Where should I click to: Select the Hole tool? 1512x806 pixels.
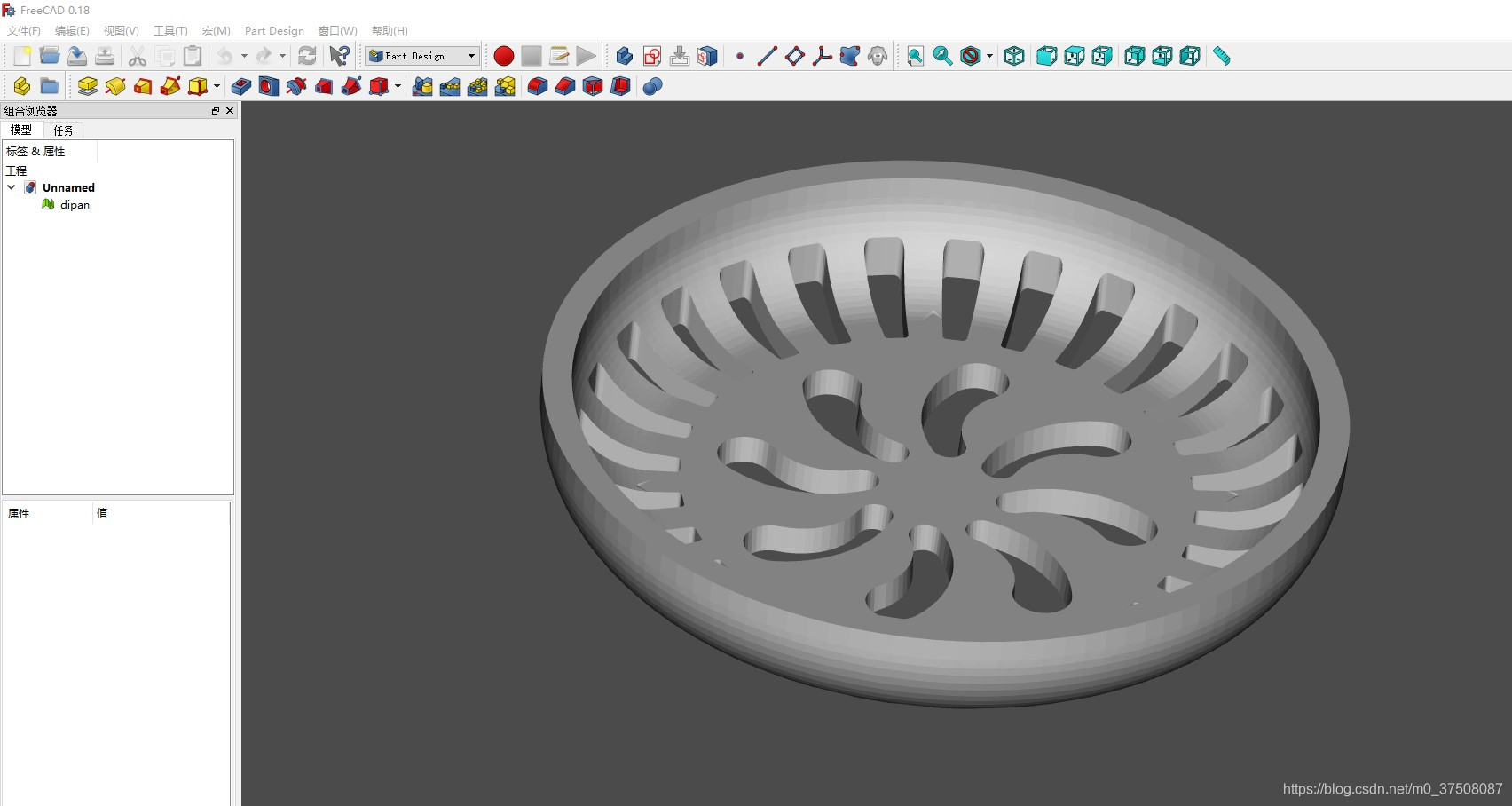pyautogui.click(x=269, y=86)
